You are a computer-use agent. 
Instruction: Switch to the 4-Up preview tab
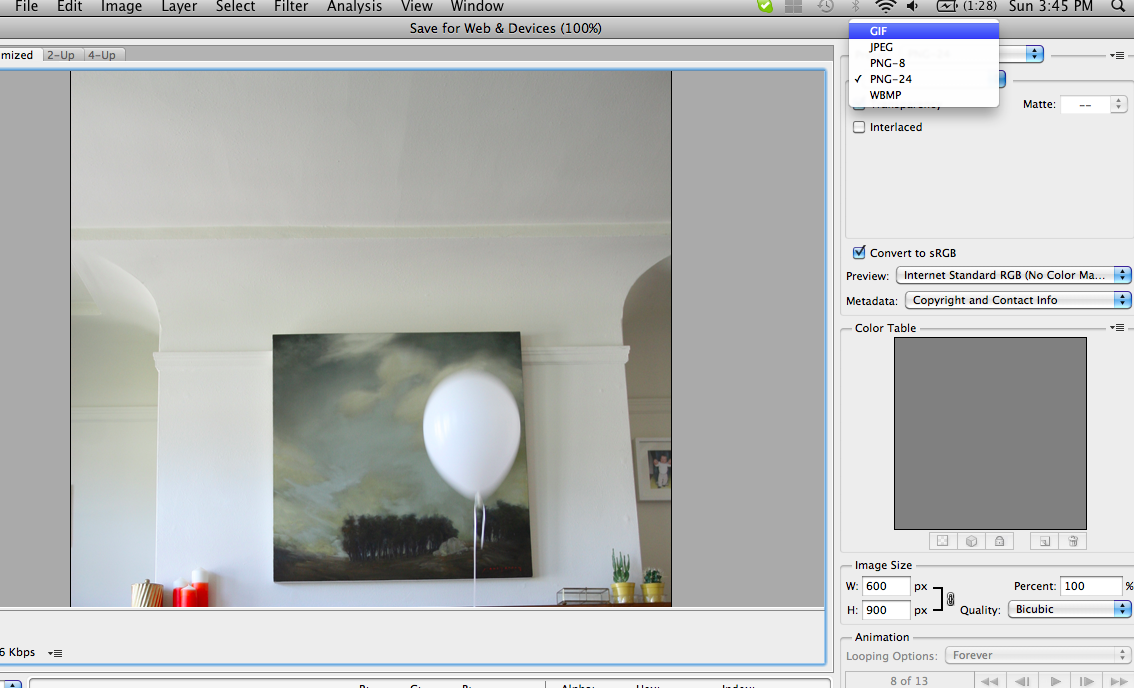(x=102, y=55)
